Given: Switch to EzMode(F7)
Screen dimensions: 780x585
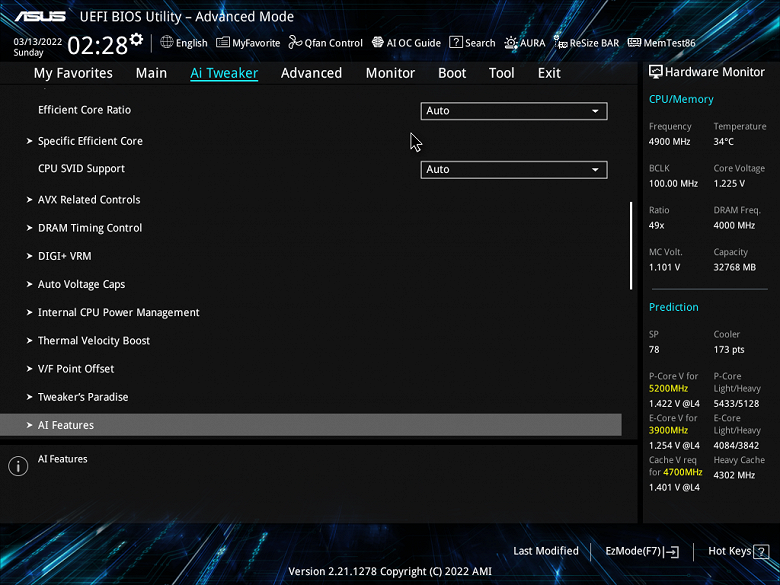Looking at the screenshot, I should pos(642,551).
